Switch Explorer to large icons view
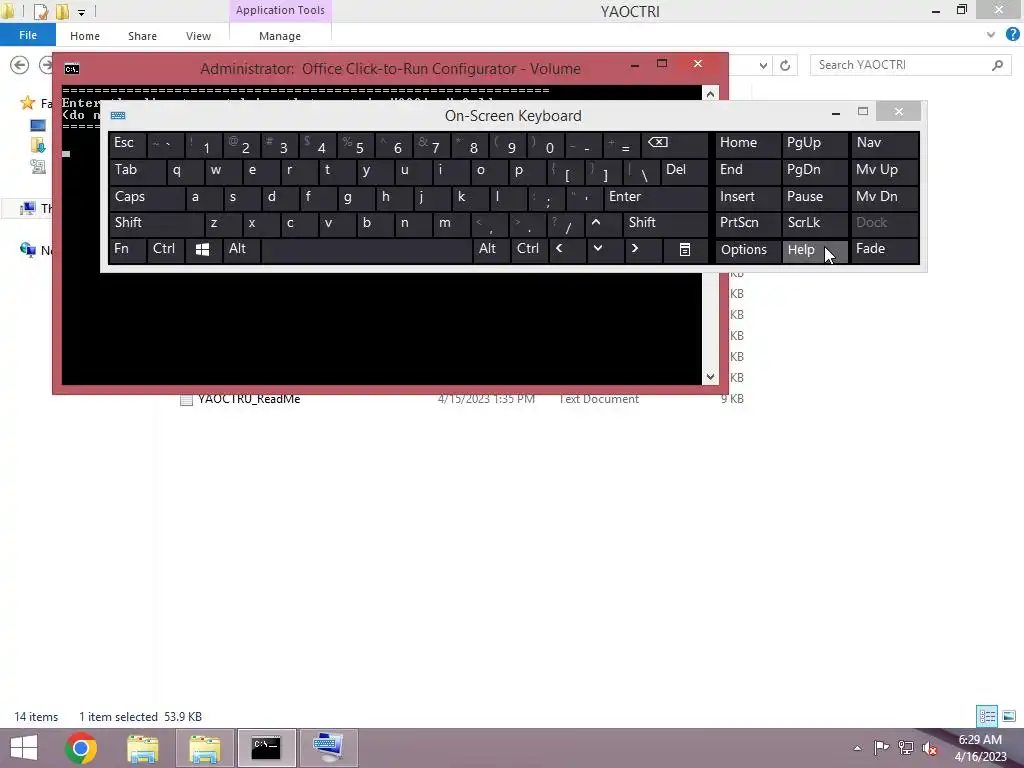 (x=1009, y=716)
